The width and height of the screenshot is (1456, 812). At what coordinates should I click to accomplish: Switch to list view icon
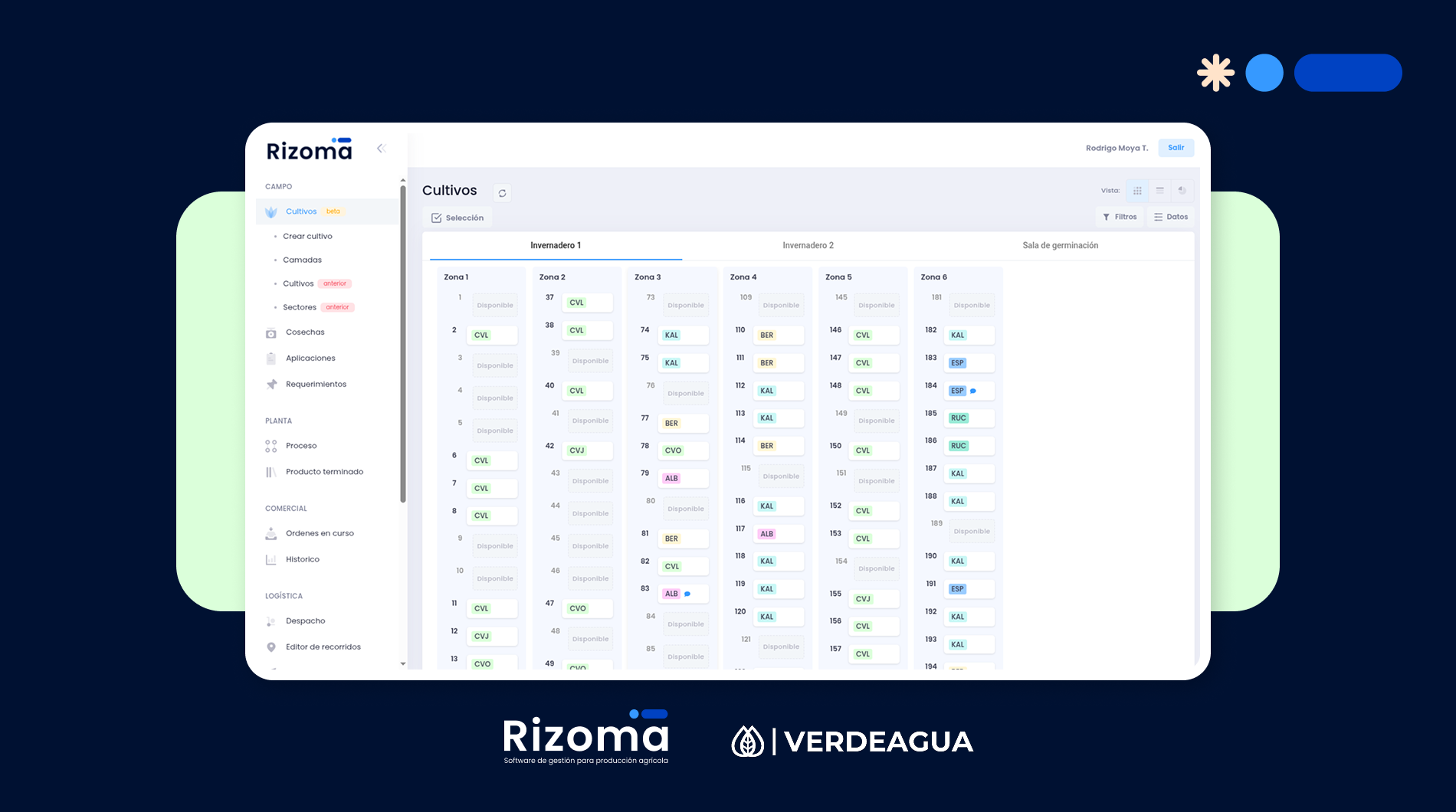tap(1159, 191)
